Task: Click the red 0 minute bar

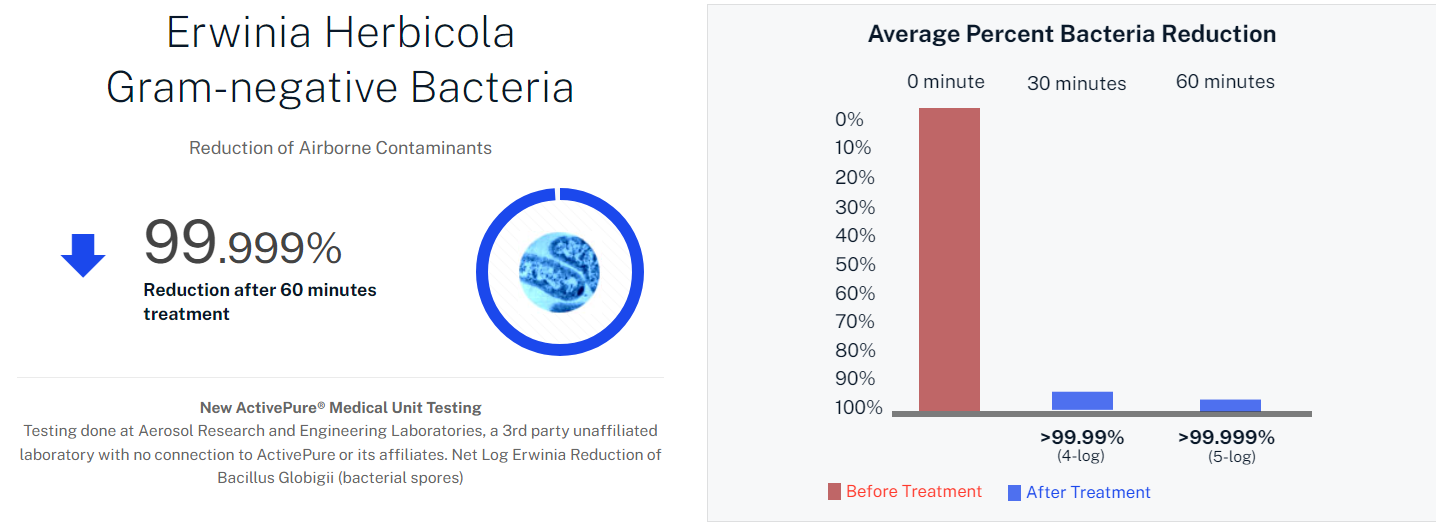Action: (949, 260)
